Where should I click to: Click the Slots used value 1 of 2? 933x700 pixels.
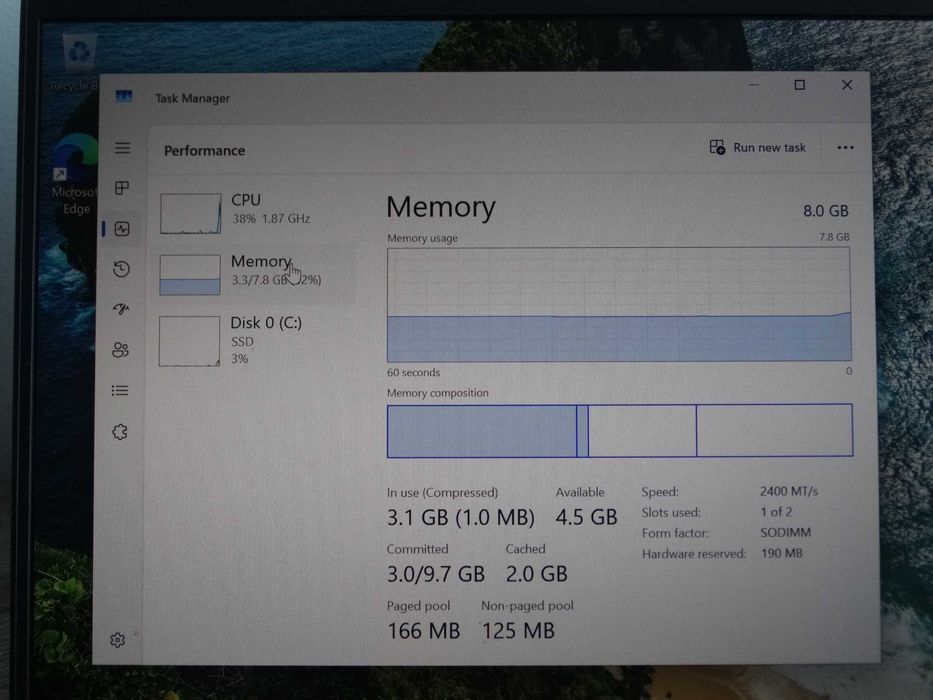776,512
